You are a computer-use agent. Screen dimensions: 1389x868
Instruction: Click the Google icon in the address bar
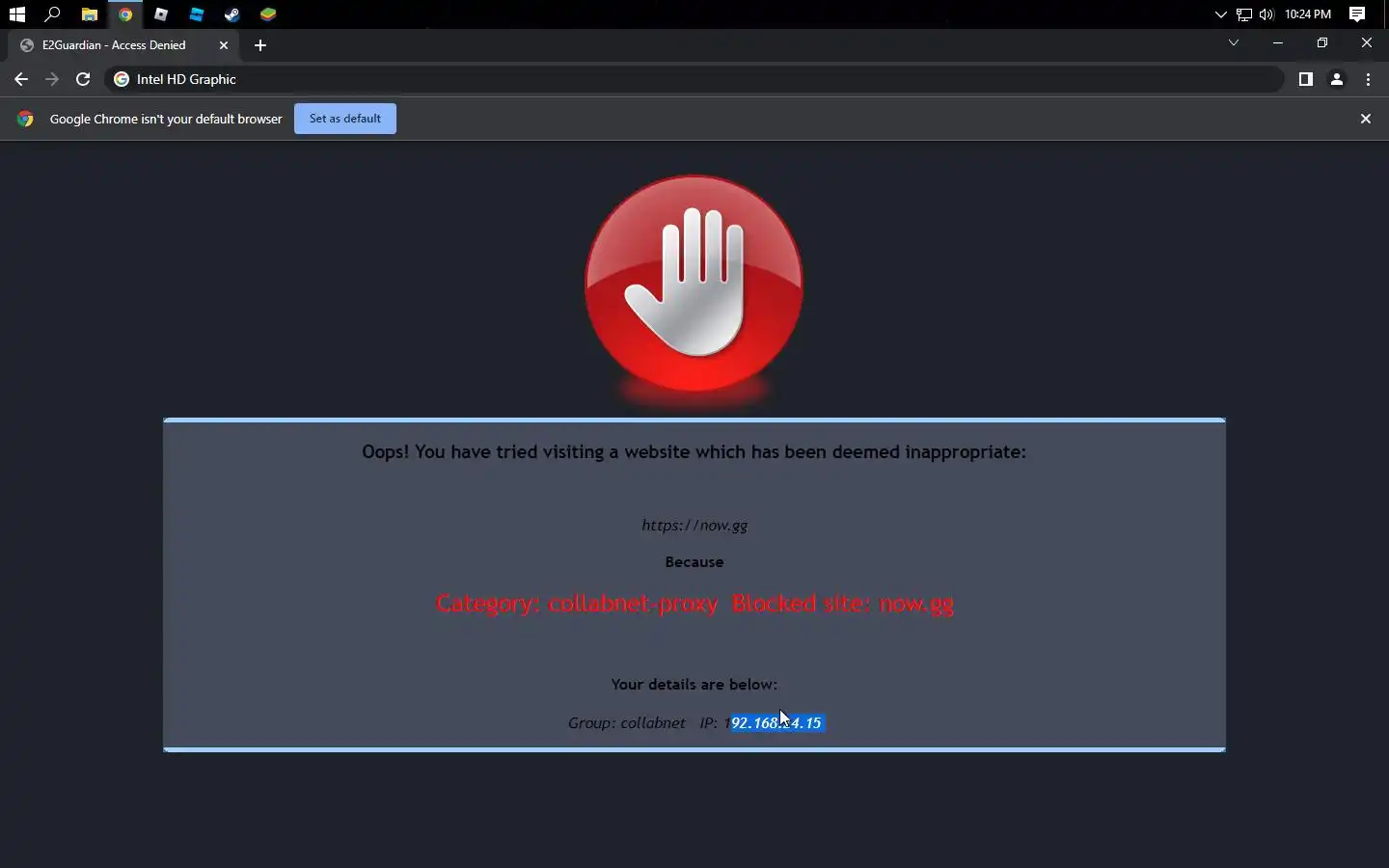coord(122,79)
